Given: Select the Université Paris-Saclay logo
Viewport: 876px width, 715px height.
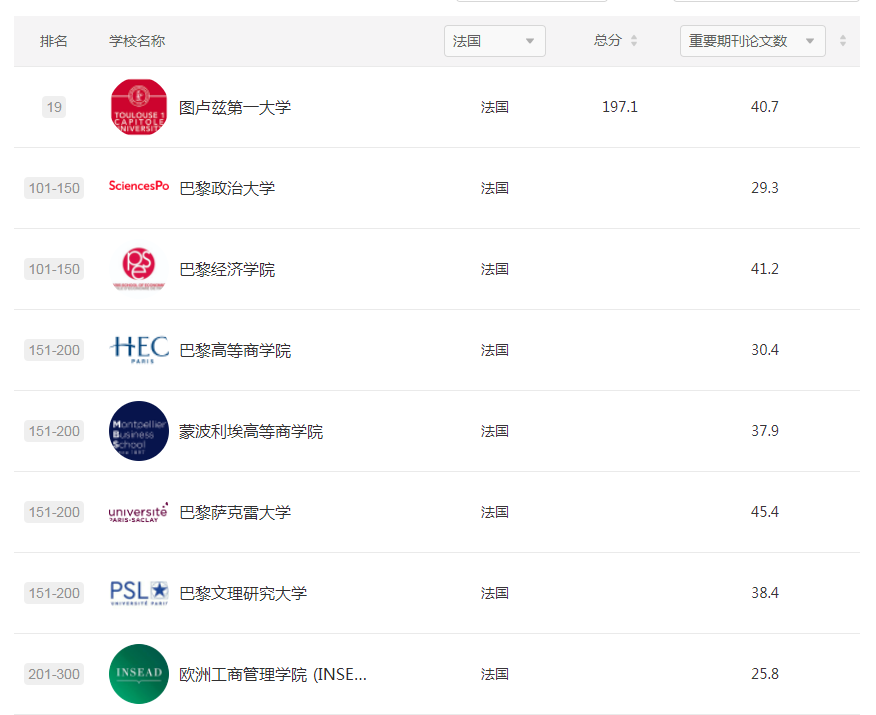Looking at the screenshot, I should (138, 511).
